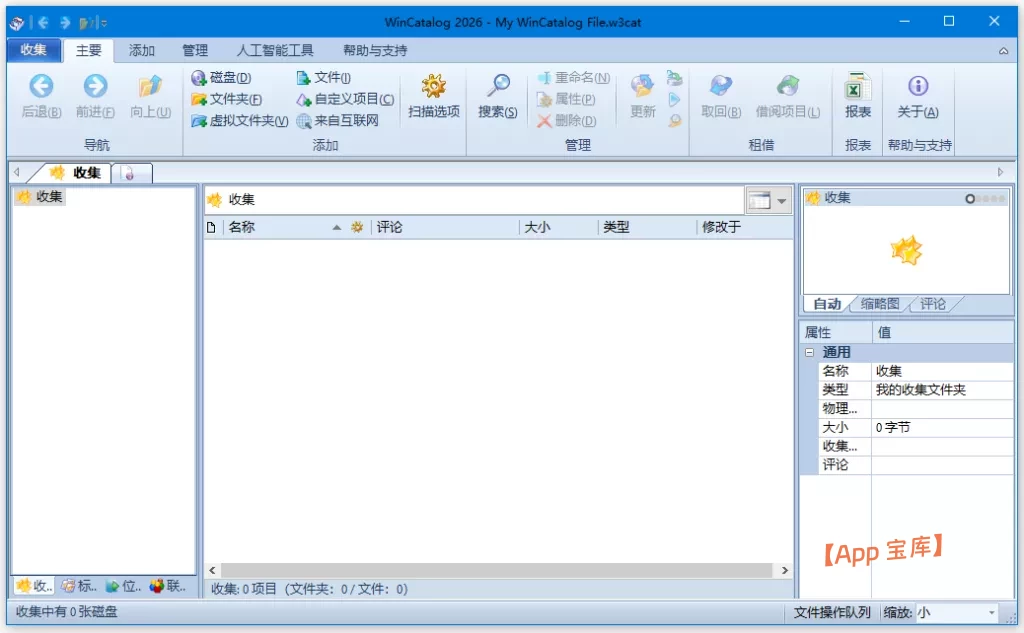Click the 取回 return item icon
The image size is (1024, 633).
[721, 86]
